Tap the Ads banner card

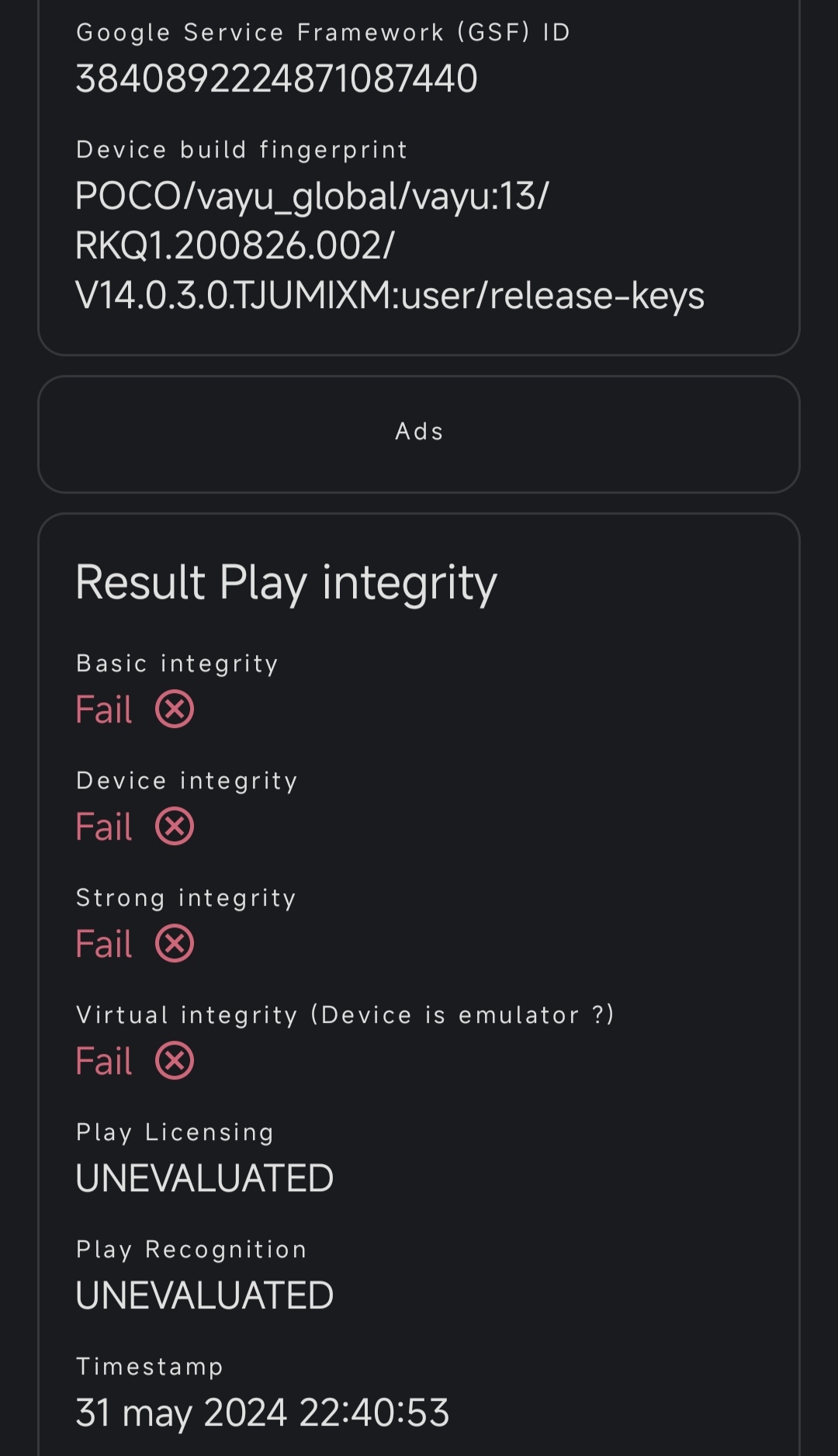[419, 434]
